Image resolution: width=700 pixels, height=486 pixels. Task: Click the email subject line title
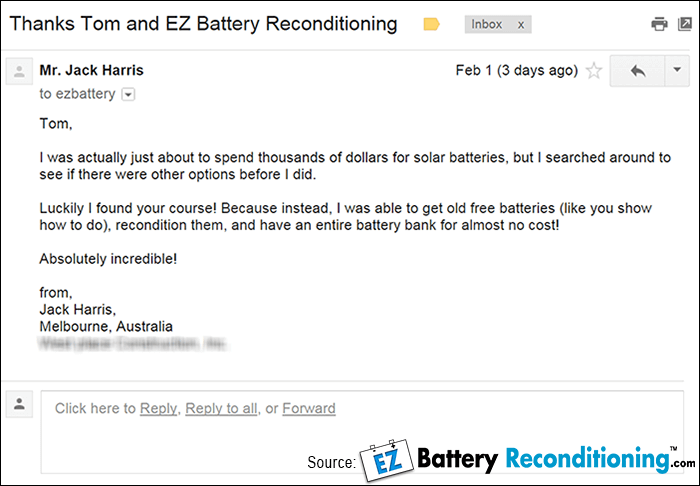[x=203, y=23]
